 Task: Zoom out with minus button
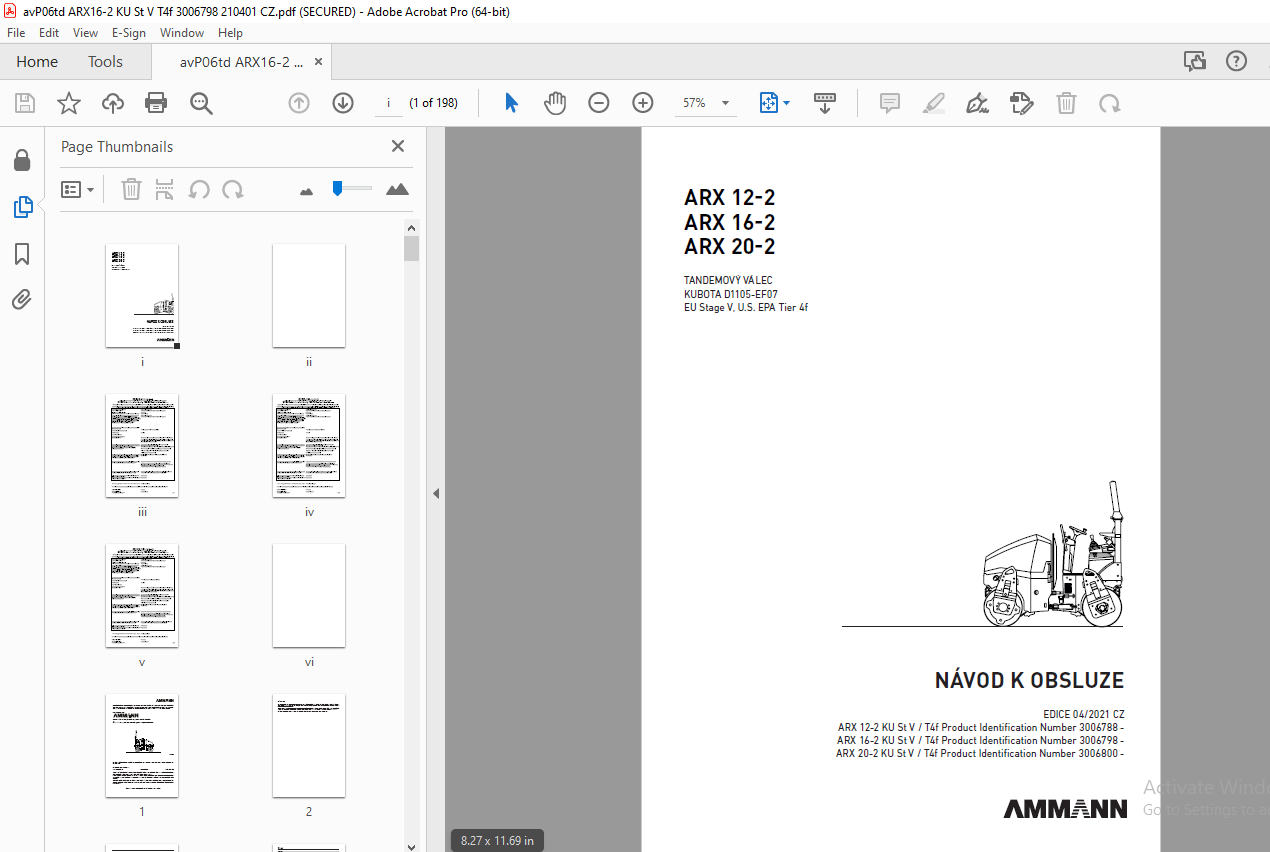click(599, 103)
